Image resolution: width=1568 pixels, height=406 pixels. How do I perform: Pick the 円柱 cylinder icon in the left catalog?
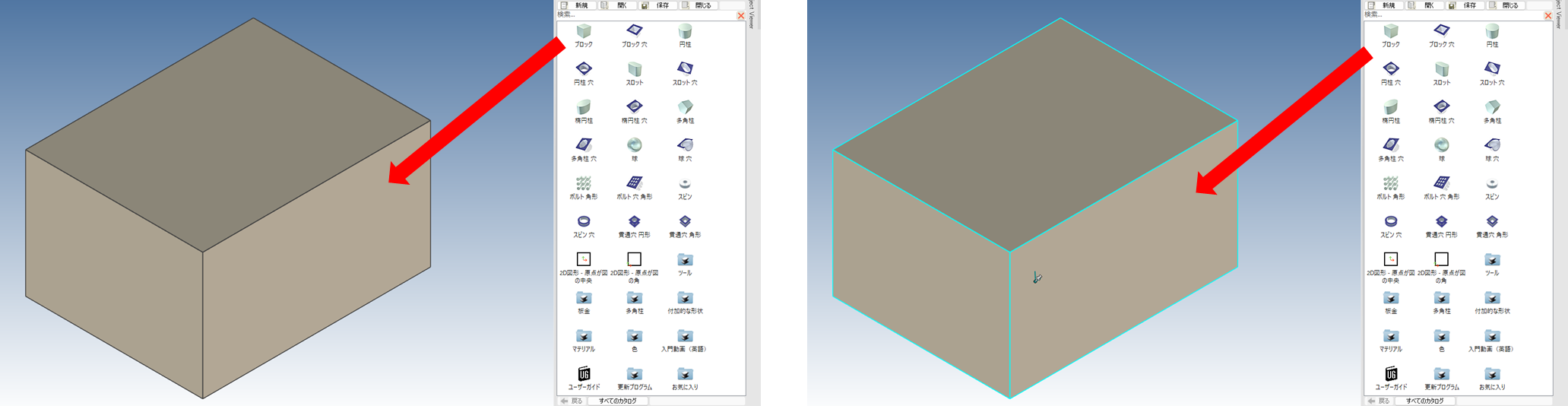[685, 32]
